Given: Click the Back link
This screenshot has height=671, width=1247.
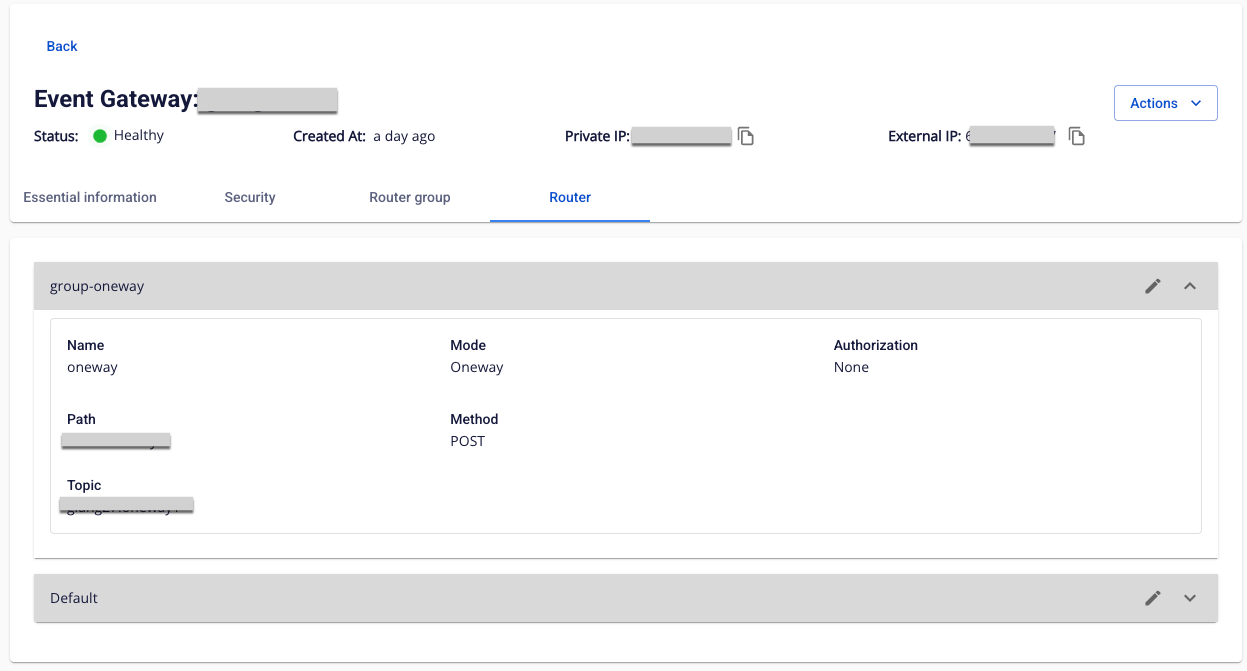Looking at the screenshot, I should [62, 46].
